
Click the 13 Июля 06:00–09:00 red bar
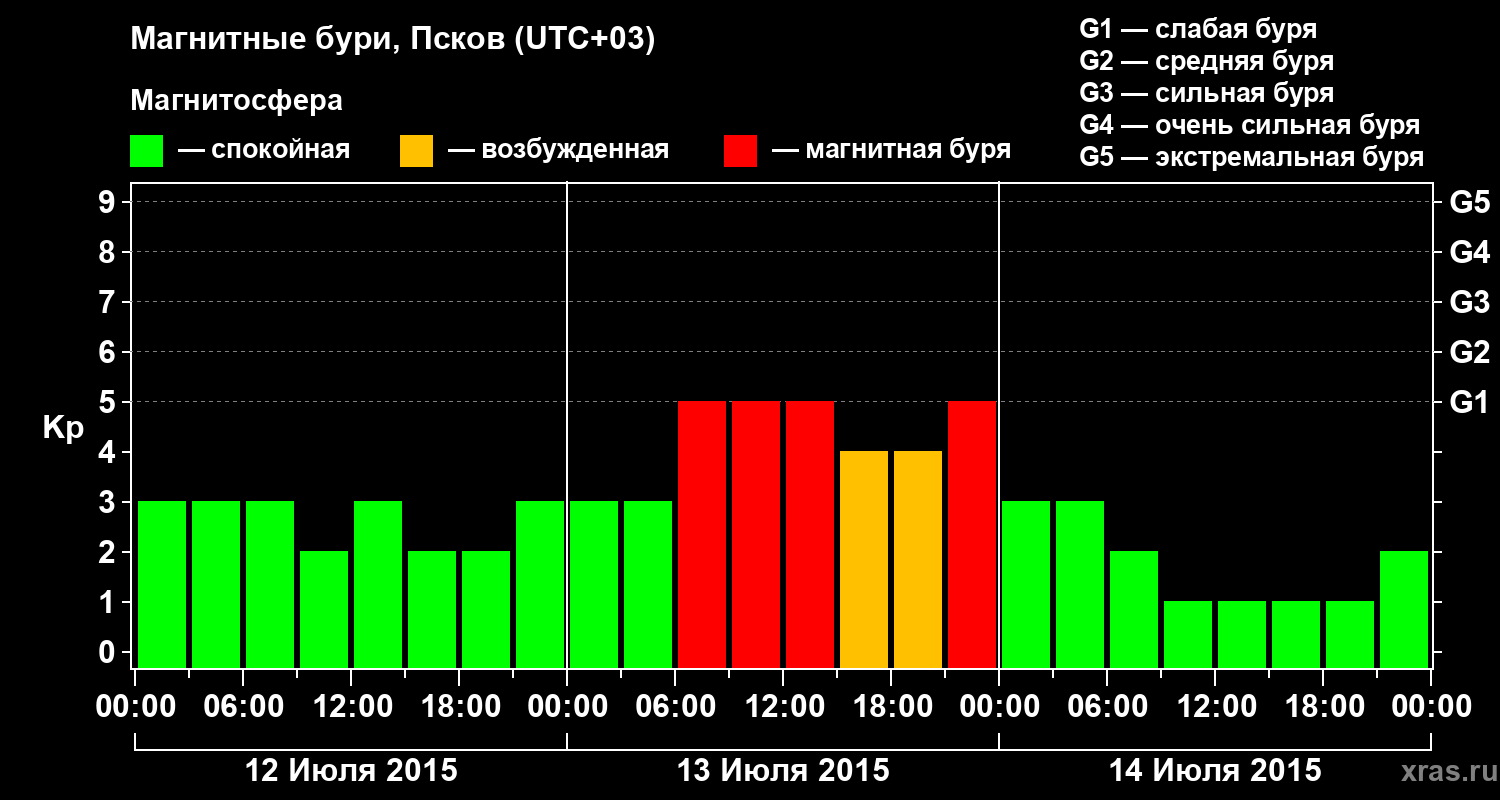[702, 534]
